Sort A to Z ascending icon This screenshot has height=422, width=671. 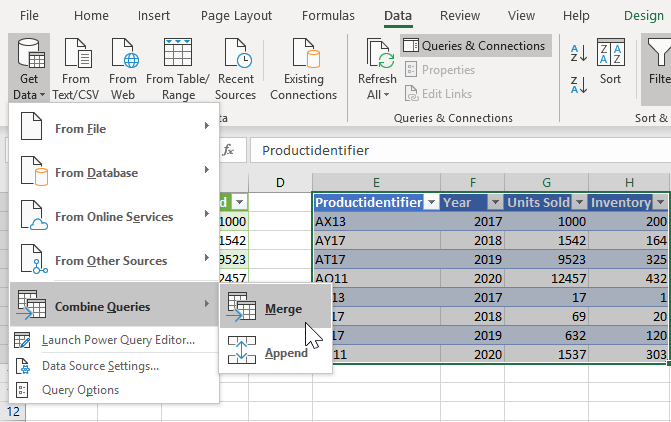pos(579,53)
